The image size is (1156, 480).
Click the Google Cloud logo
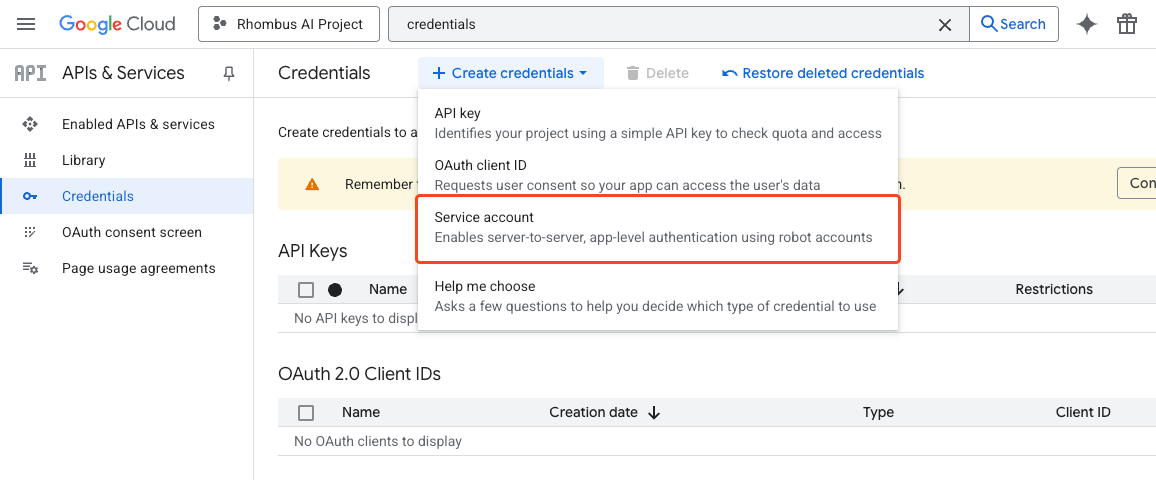click(117, 24)
